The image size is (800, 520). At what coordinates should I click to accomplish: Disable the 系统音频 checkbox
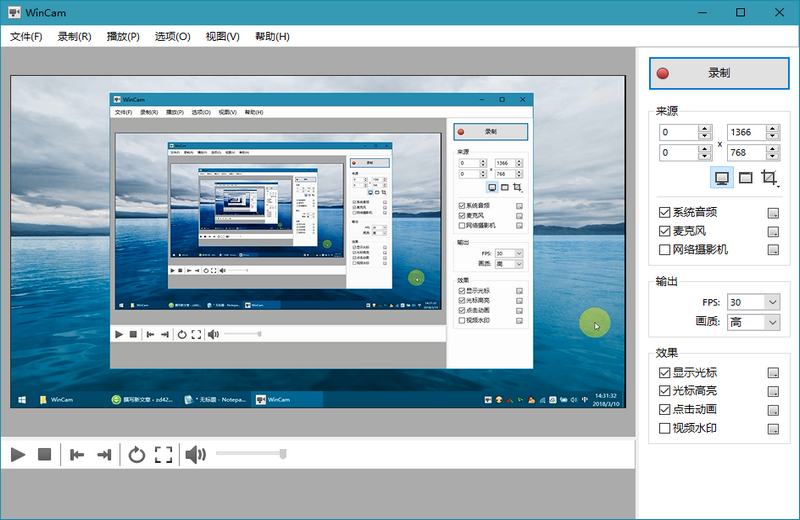coord(665,212)
